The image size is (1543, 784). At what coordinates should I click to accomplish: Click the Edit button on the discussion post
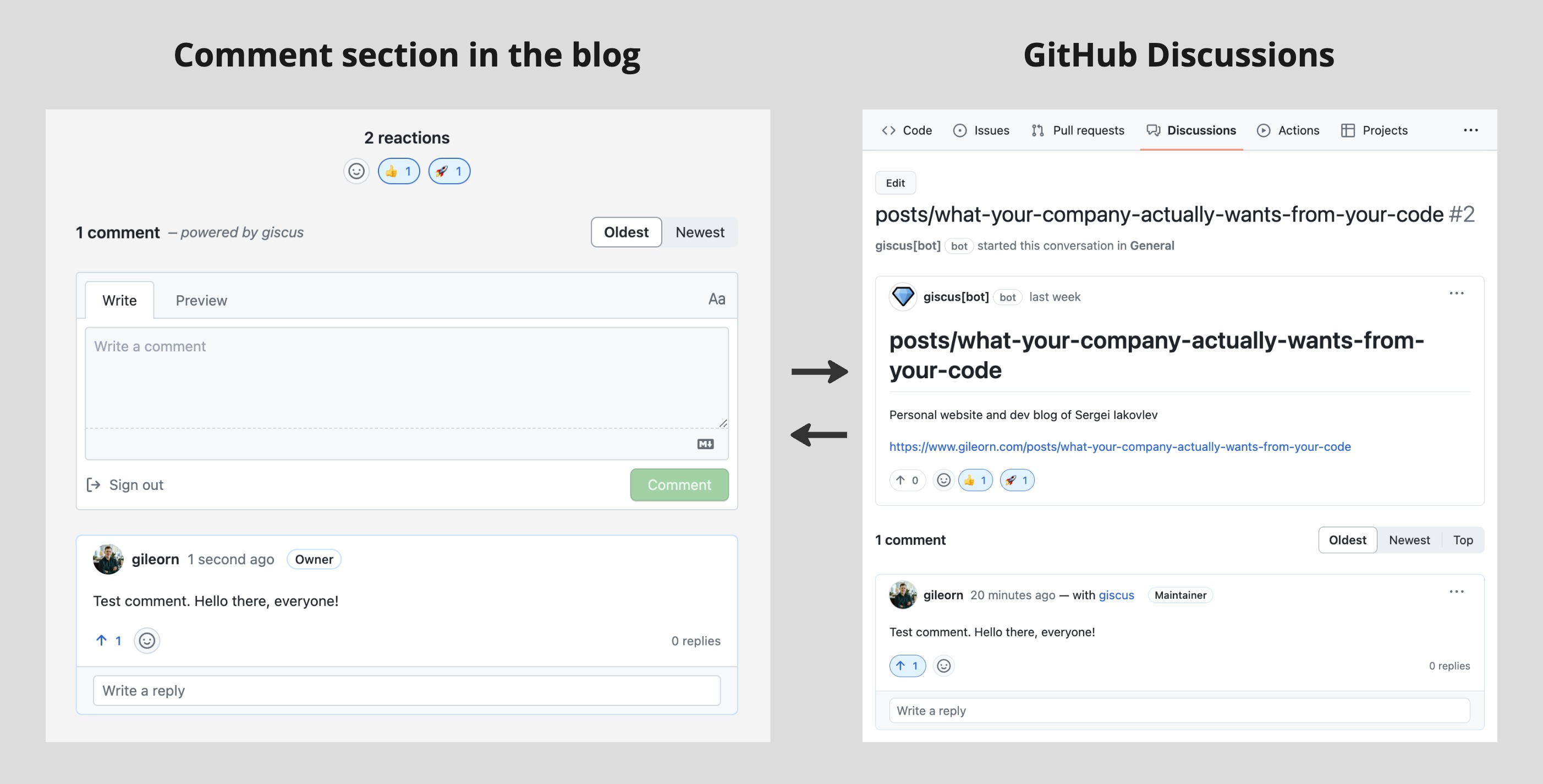[x=894, y=182]
